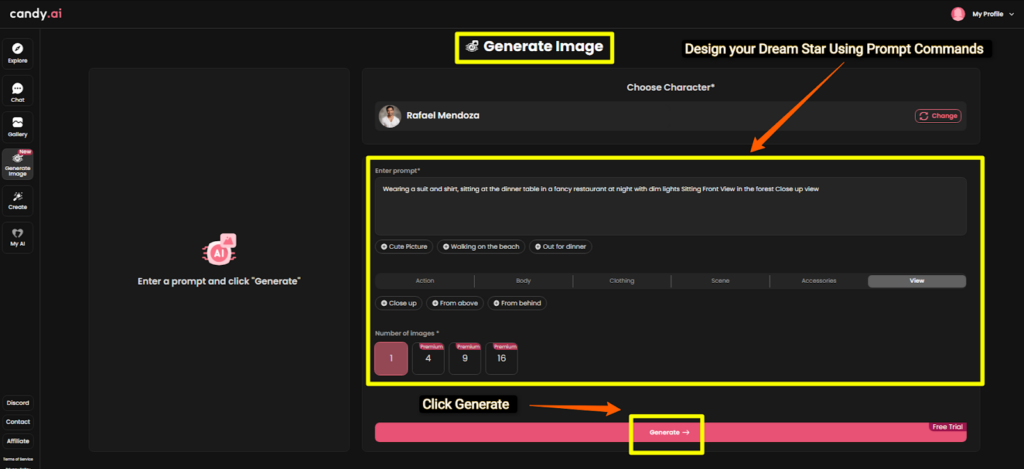Viewport: 1024px width, 469px height.
Task: Switch to the Action tab
Action: pos(424,281)
